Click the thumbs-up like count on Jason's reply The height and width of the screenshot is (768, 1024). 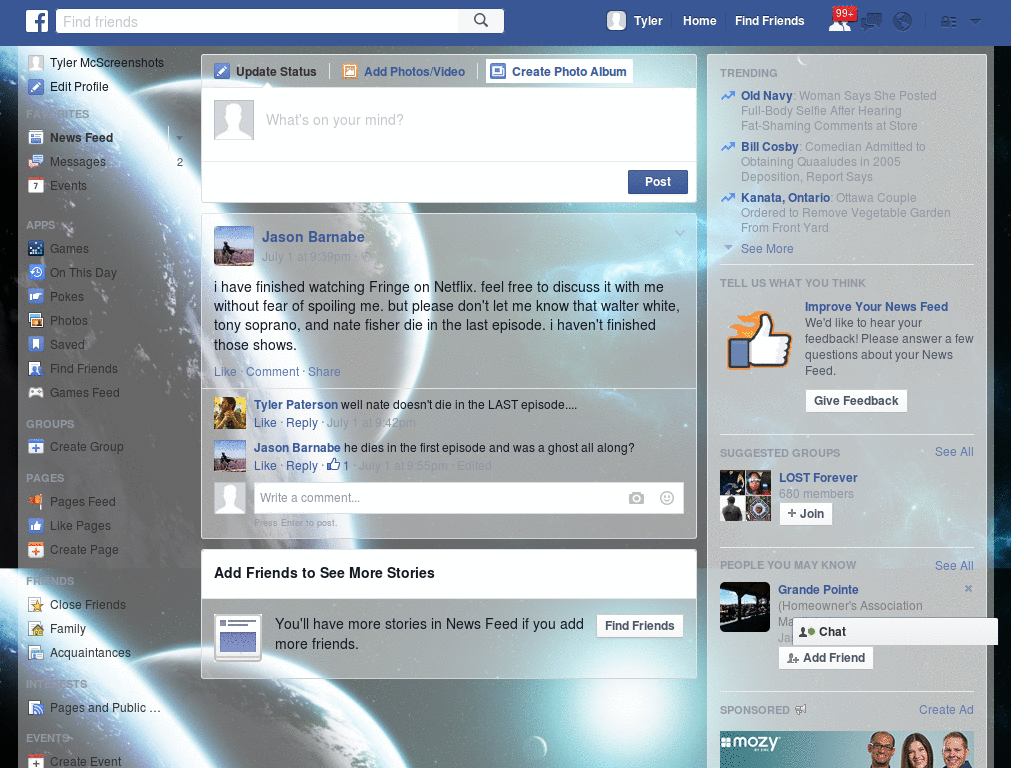338,466
